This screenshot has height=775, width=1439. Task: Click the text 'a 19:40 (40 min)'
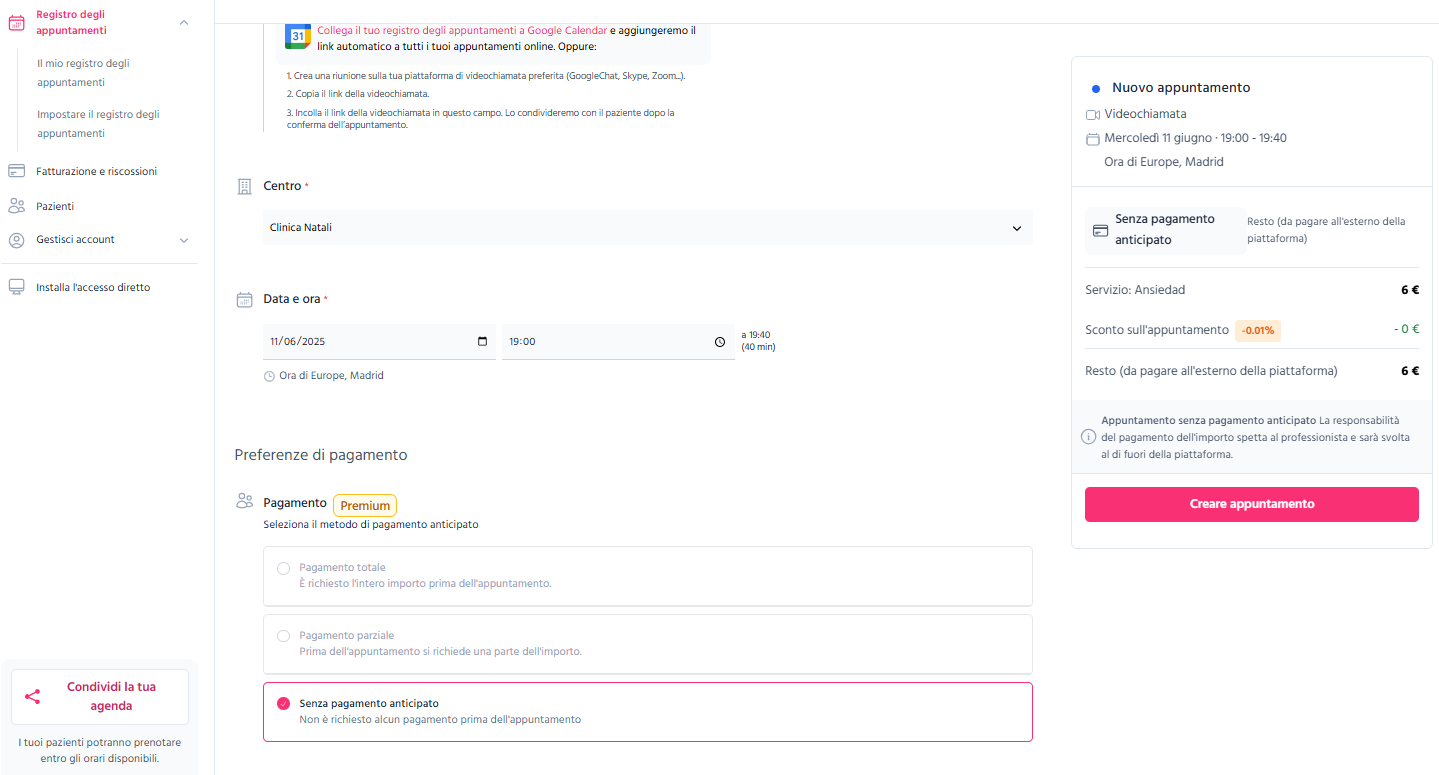pyautogui.click(x=758, y=341)
